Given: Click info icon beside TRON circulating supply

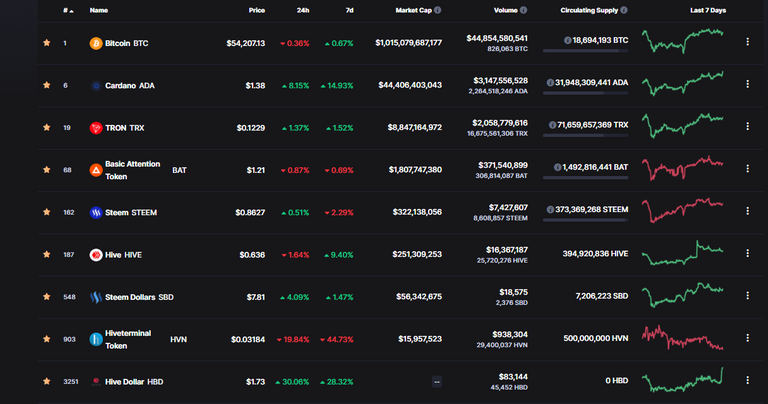Looking at the screenshot, I should 552,125.
